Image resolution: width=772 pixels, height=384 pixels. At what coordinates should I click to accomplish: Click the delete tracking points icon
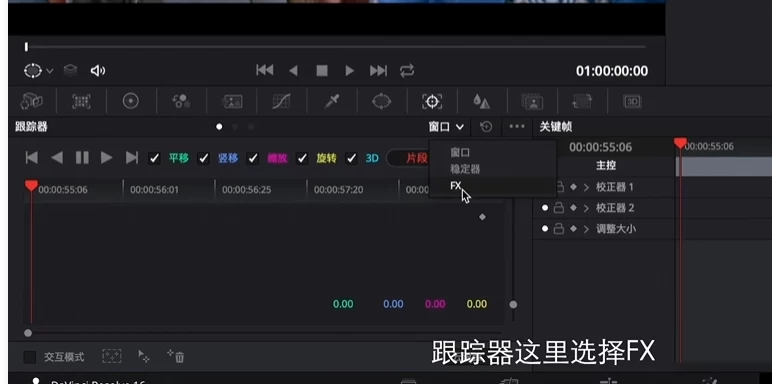pyautogui.click(x=175, y=356)
